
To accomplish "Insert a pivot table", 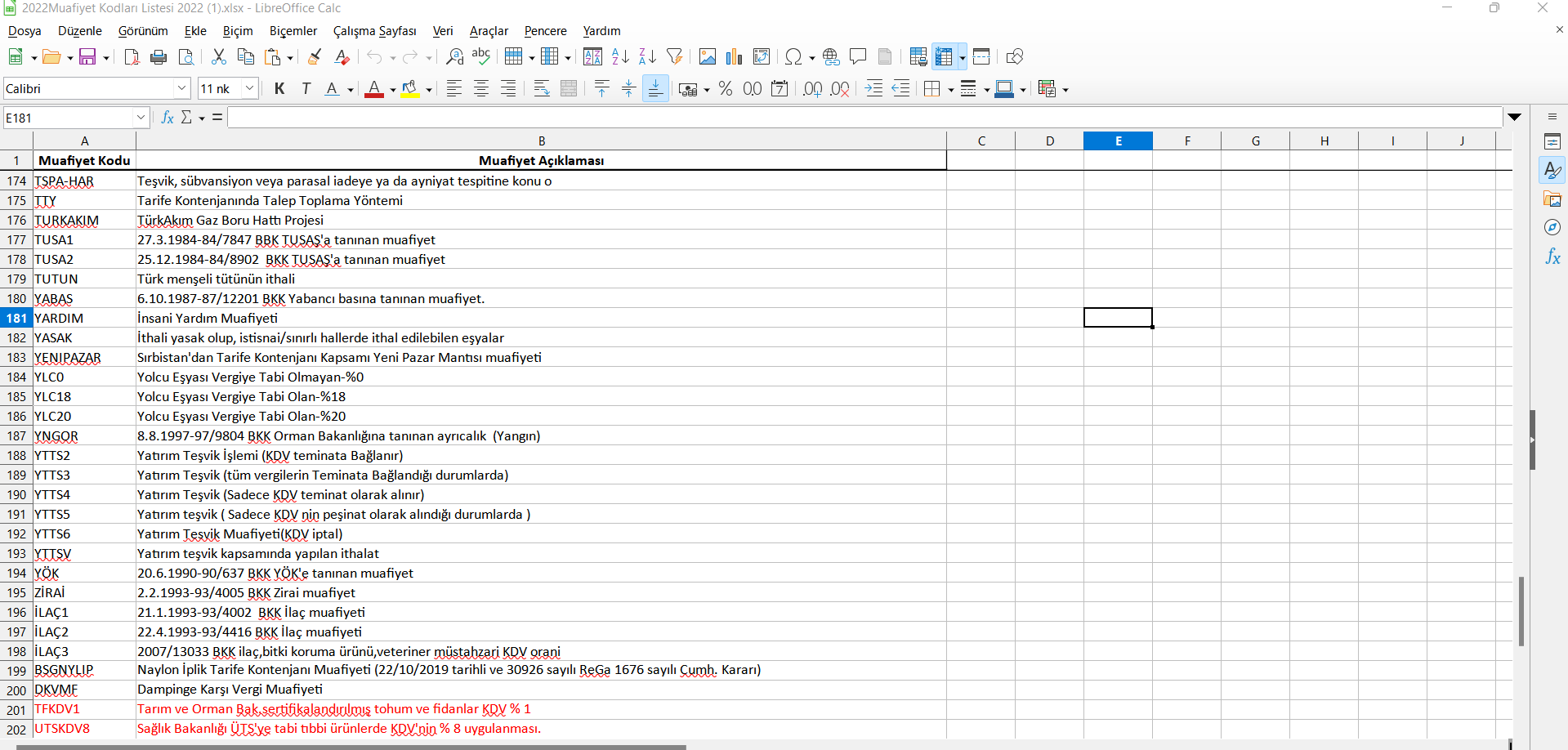I will (x=762, y=56).
